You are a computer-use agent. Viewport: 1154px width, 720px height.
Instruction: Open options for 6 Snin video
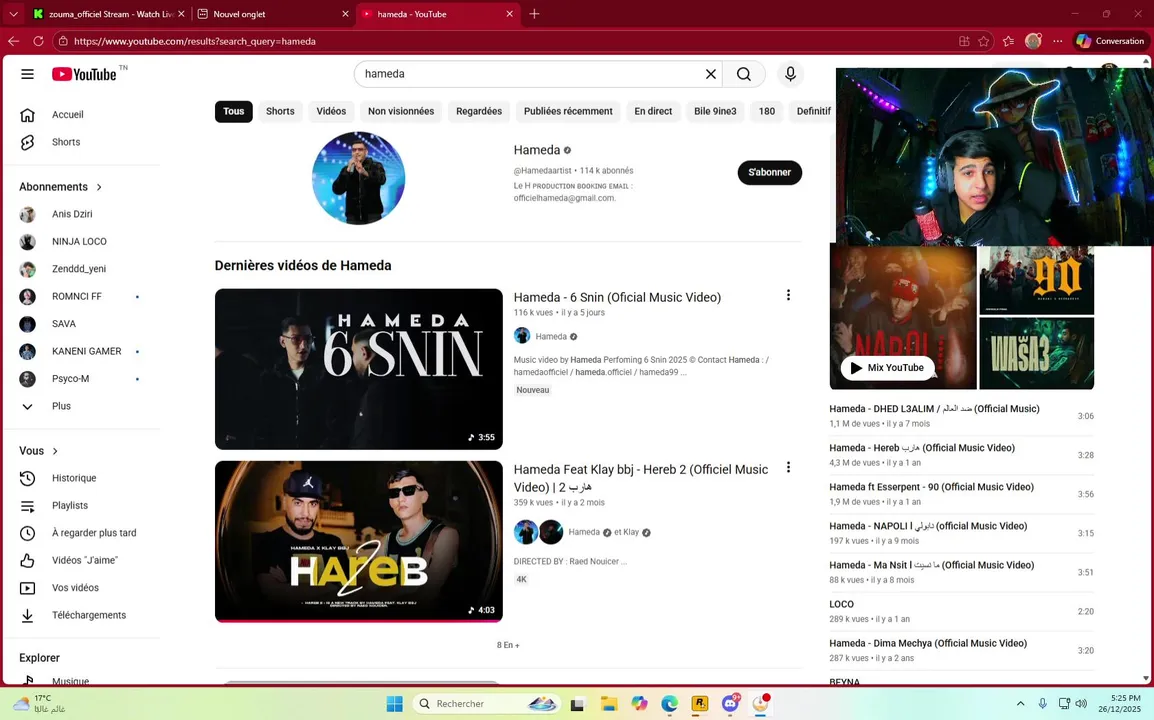click(x=788, y=295)
